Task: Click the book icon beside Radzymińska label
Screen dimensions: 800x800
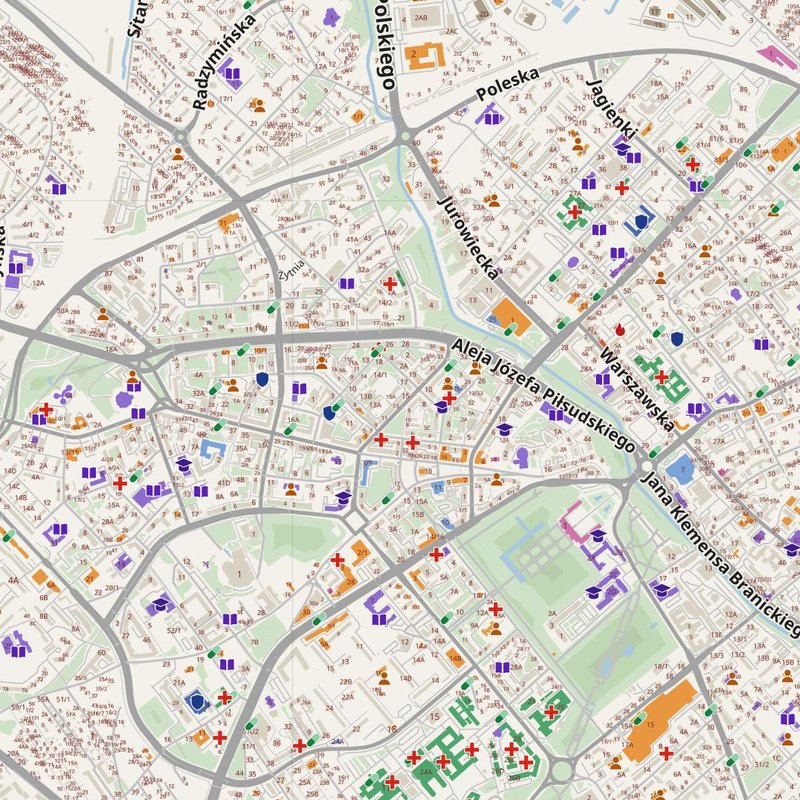Action: click(x=232, y=73)
